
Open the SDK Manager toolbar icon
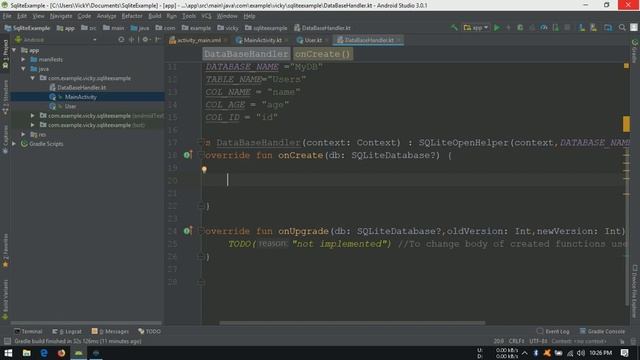(x=593, y=28)
